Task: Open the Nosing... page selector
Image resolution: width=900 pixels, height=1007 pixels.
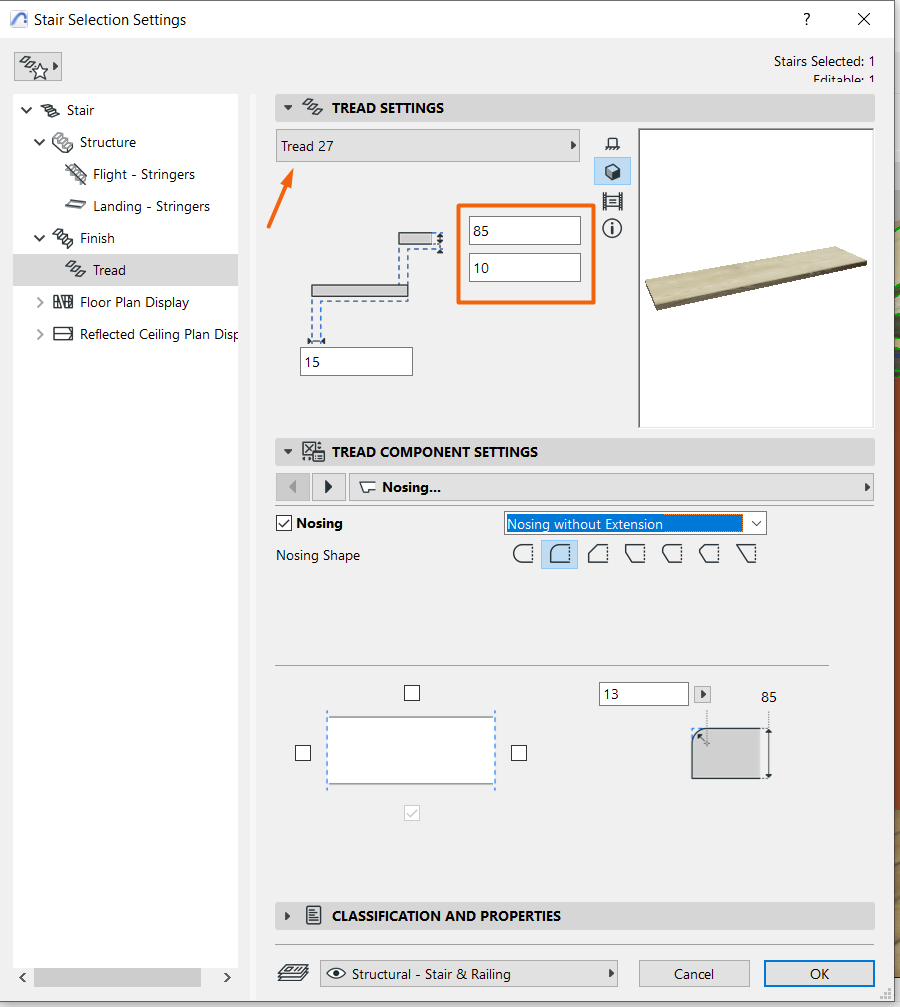Action: (x=611, y=487)
